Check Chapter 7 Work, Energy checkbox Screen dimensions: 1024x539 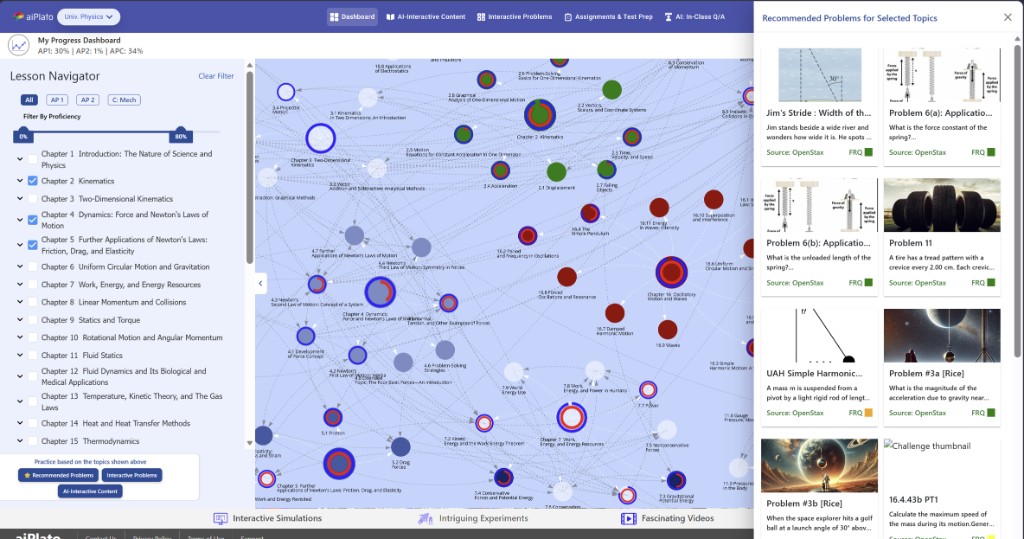(x=33, y=284)
